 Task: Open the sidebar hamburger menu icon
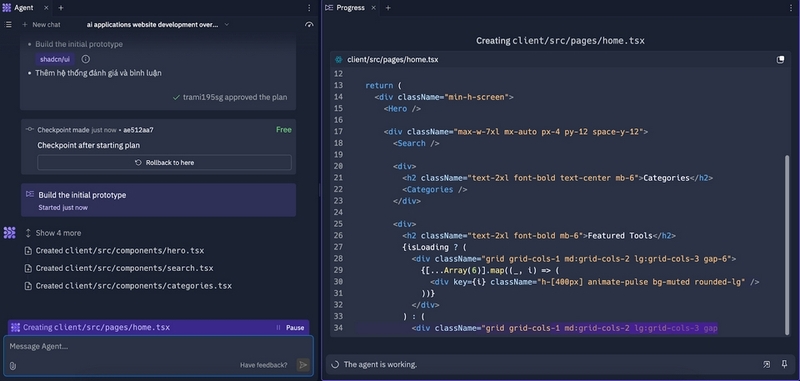coord(8,24)
